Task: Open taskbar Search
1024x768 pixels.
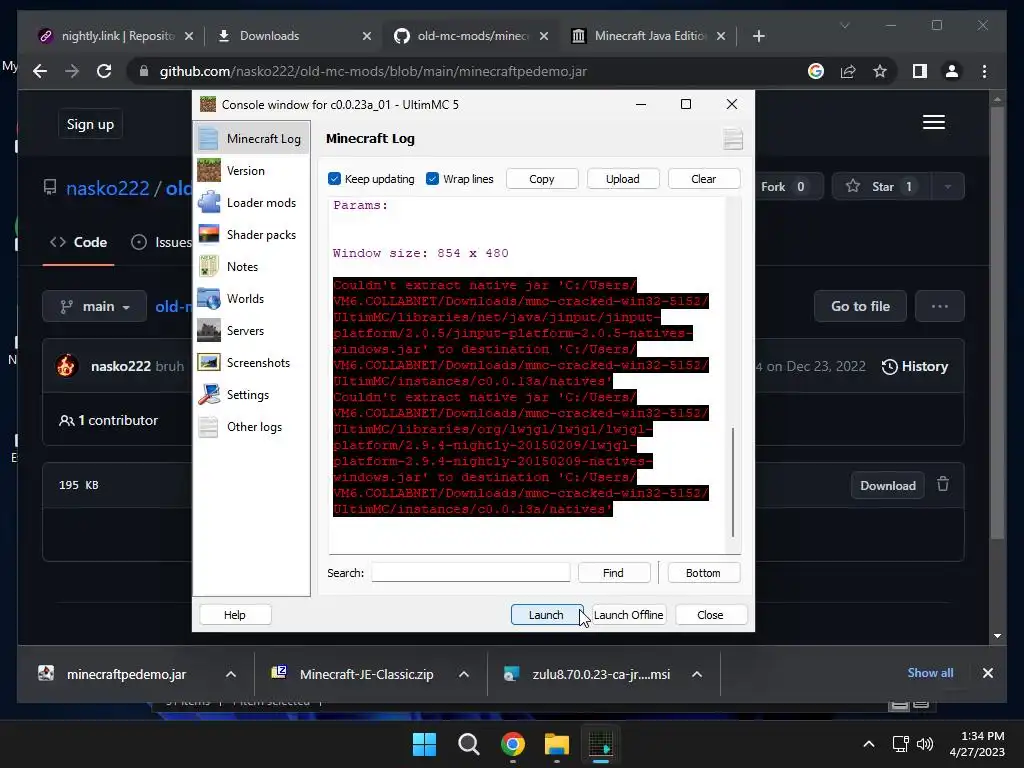Action: [469, 744]
